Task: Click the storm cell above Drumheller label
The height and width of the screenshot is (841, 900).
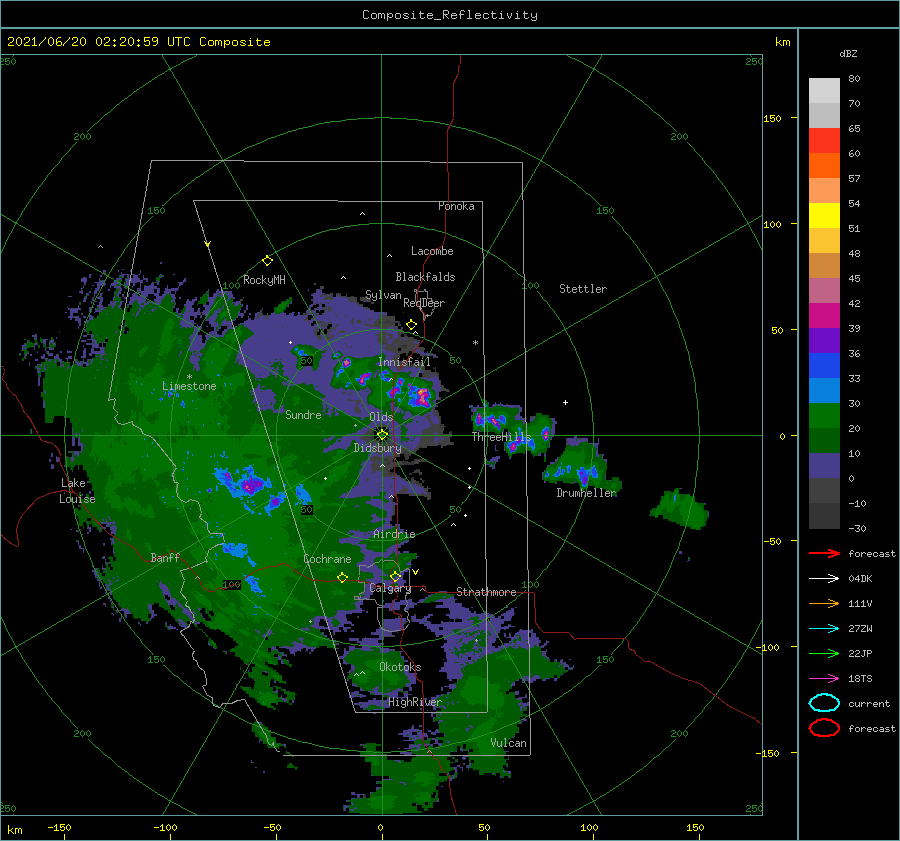Action: (x=580, y=468)
